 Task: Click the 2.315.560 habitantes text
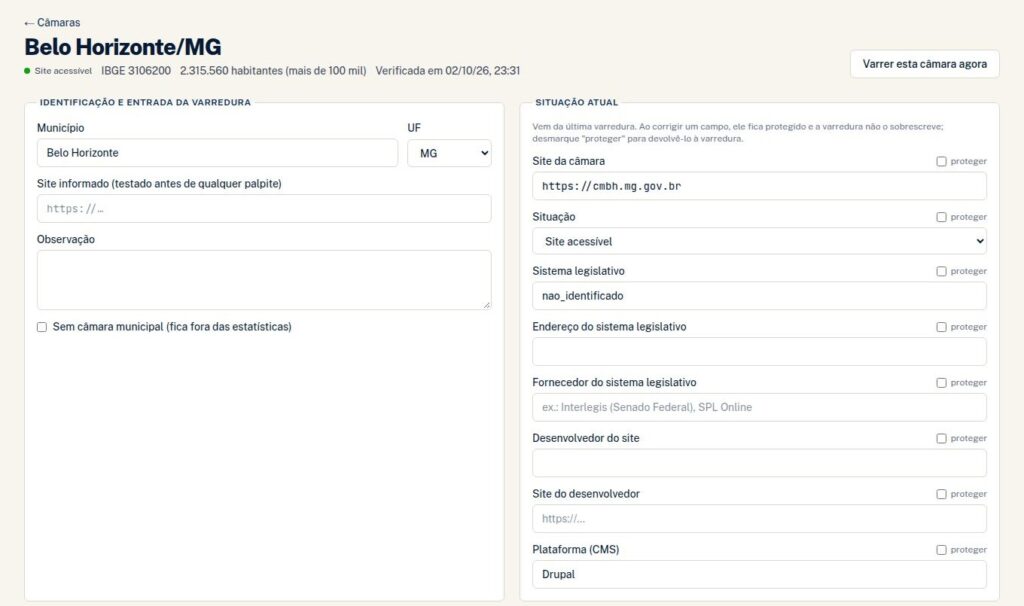click(273, 71)
